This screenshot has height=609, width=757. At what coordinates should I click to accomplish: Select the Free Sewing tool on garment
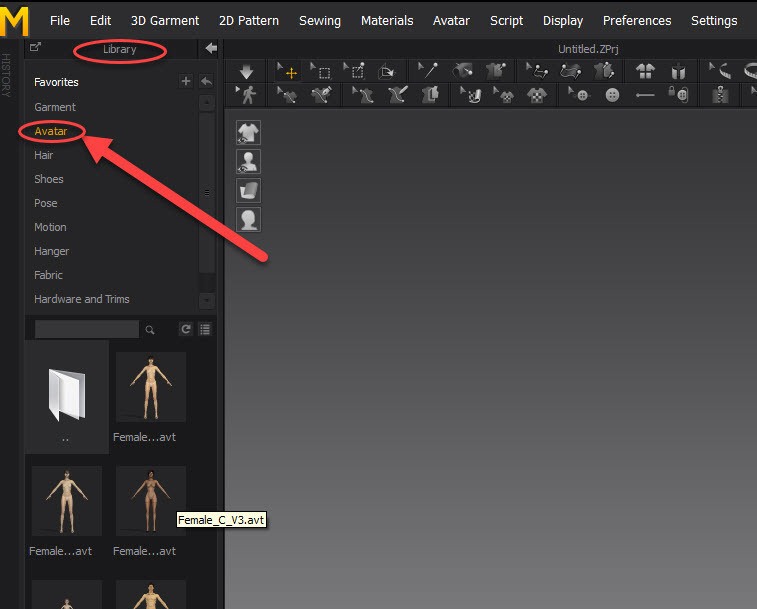pyautogui.click(x=603, y=71)
